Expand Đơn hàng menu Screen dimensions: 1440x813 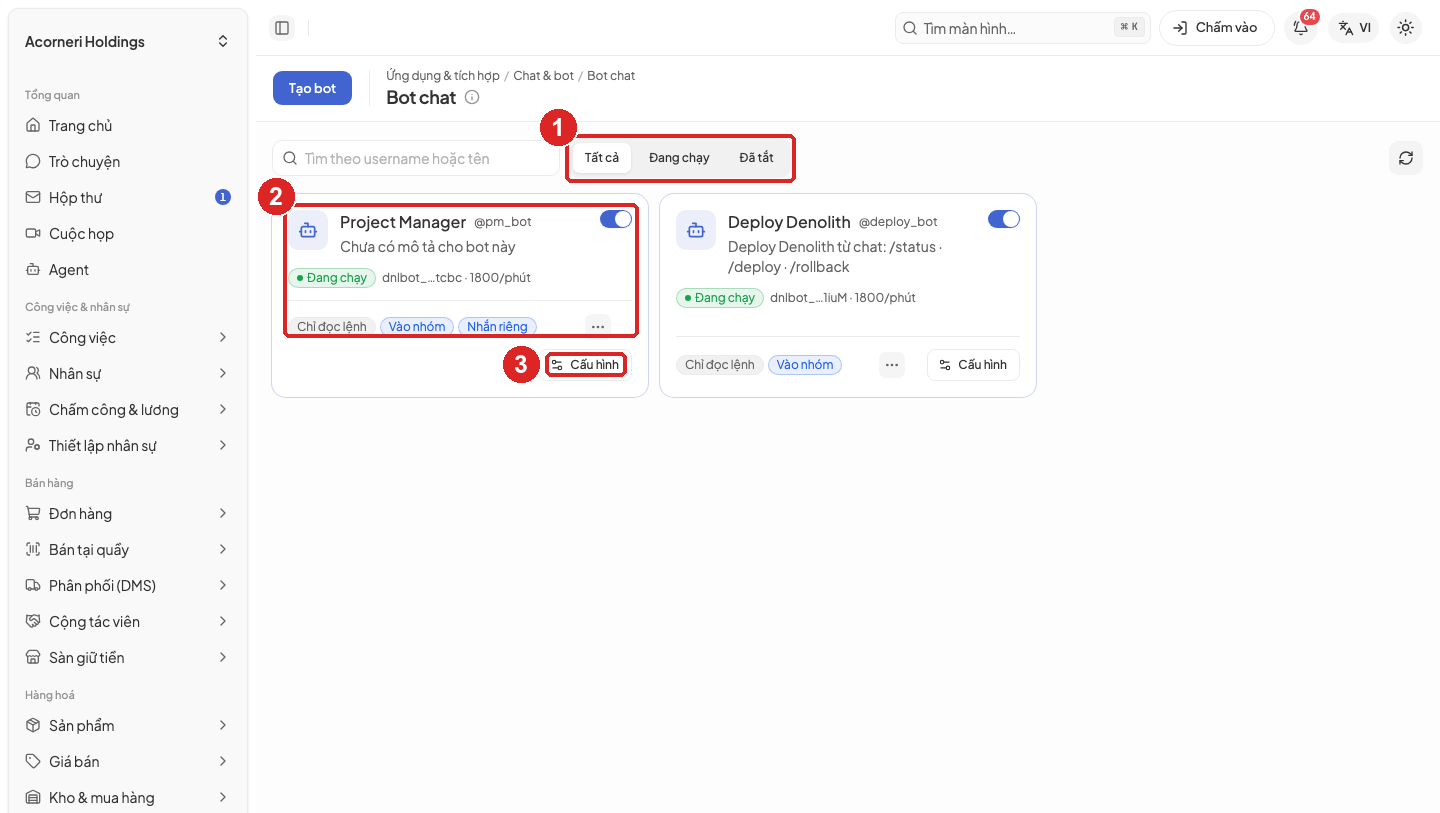tap(128, 514)
